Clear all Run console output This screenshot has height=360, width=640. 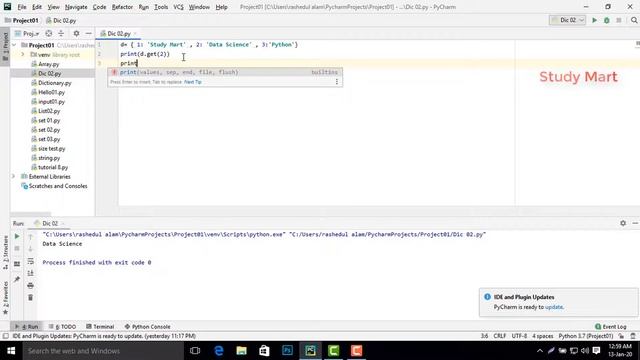tap(30, 298)
